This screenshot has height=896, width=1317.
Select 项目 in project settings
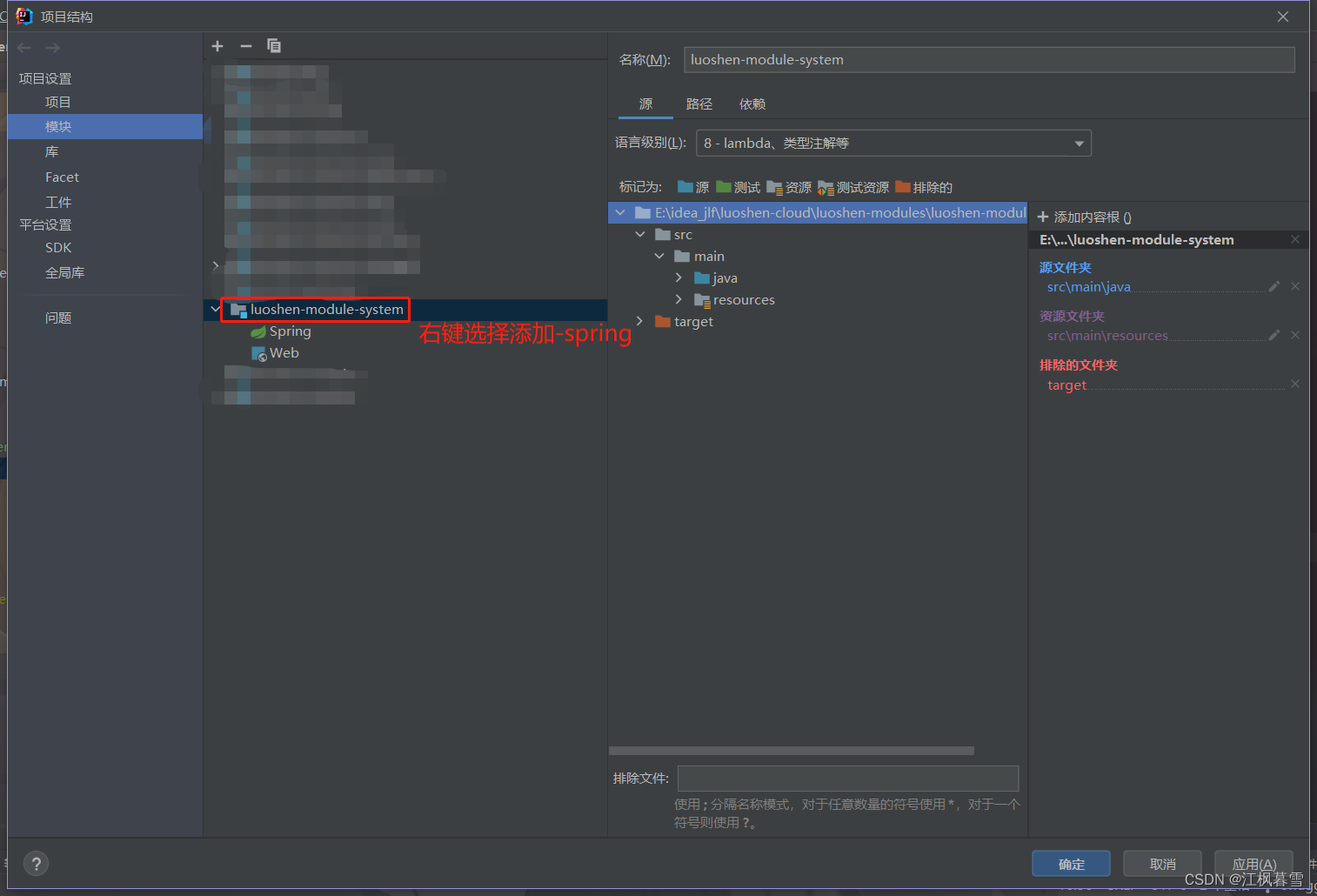[x=58, y=102]
